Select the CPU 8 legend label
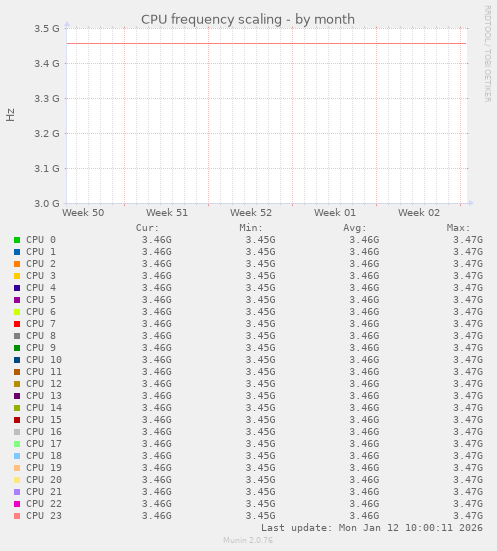This screenshot has width=497, height=551. [x=41, y=336]
